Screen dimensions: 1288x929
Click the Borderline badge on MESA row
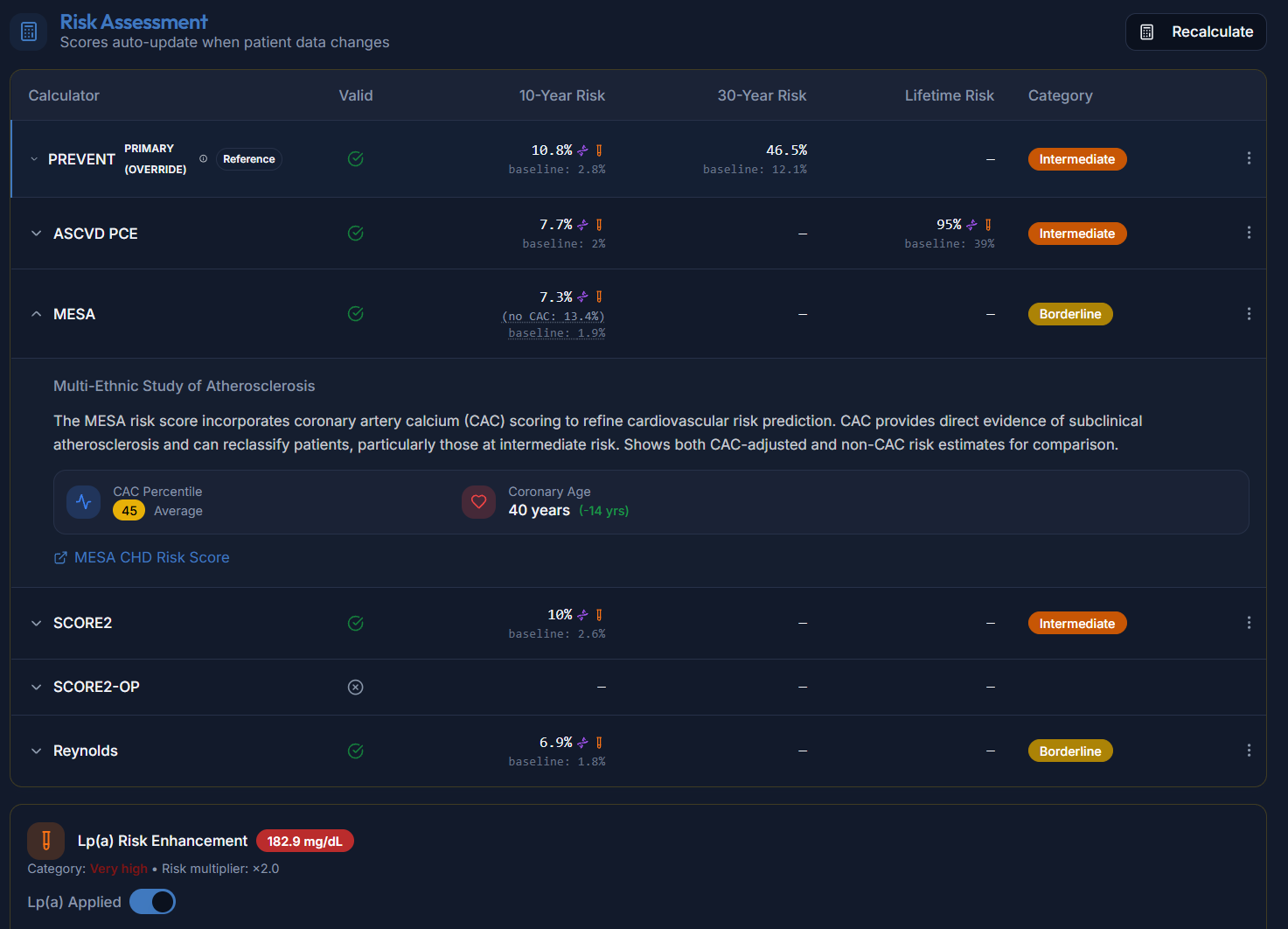(1070, 314)
